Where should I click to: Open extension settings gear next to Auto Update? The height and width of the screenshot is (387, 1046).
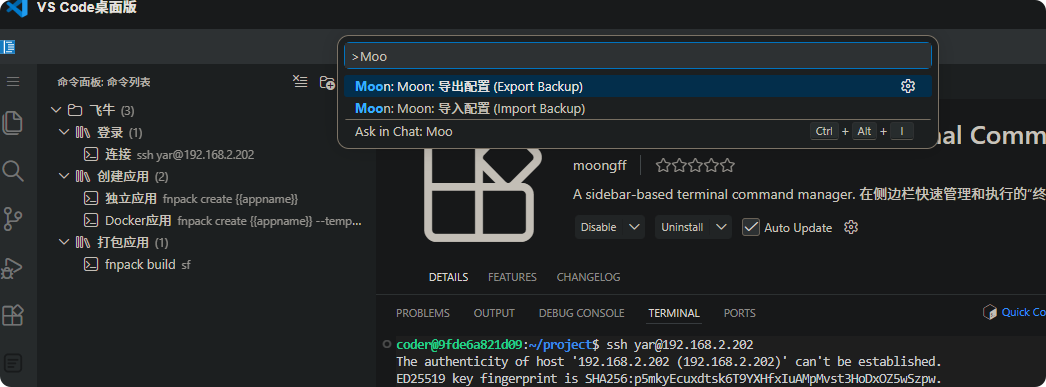850,227
